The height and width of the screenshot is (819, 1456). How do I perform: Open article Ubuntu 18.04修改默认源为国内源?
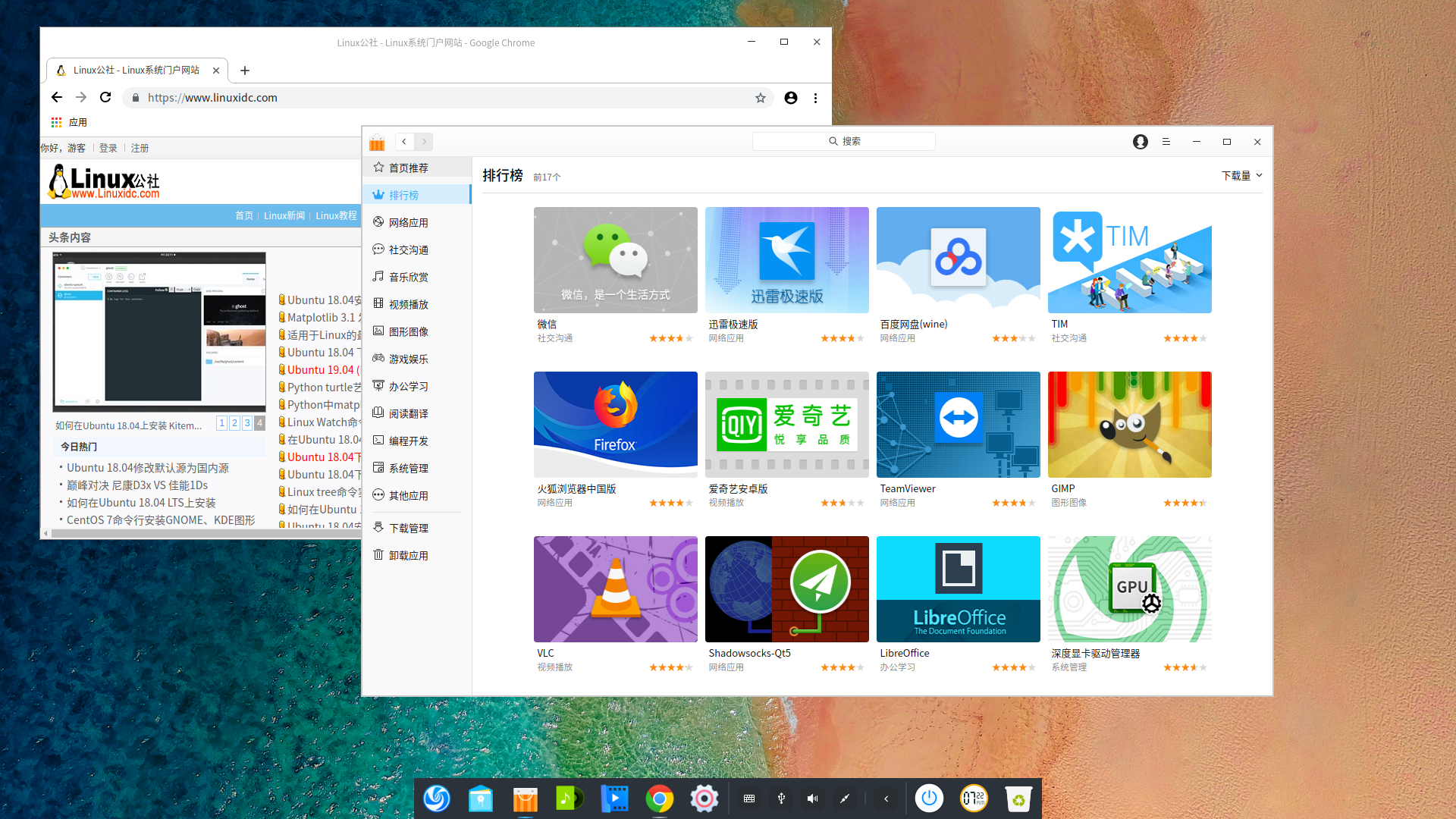[148, 468]
